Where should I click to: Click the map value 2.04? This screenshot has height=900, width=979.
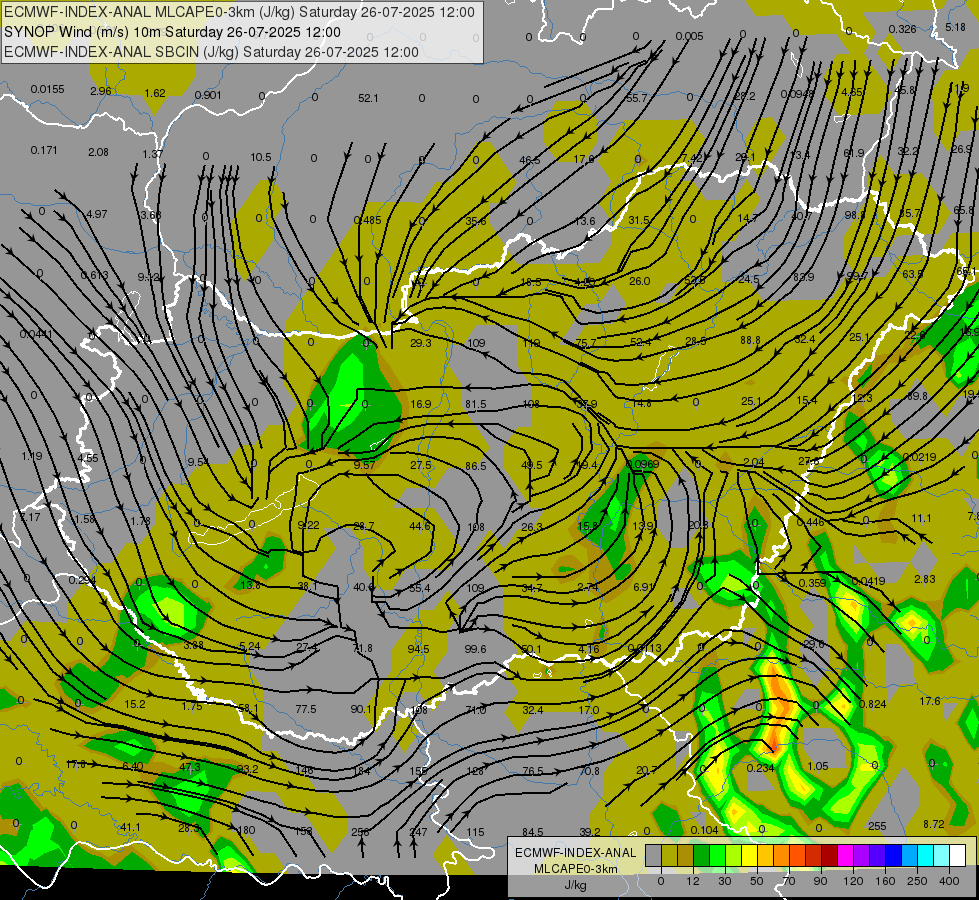click(x=754, y=462)
